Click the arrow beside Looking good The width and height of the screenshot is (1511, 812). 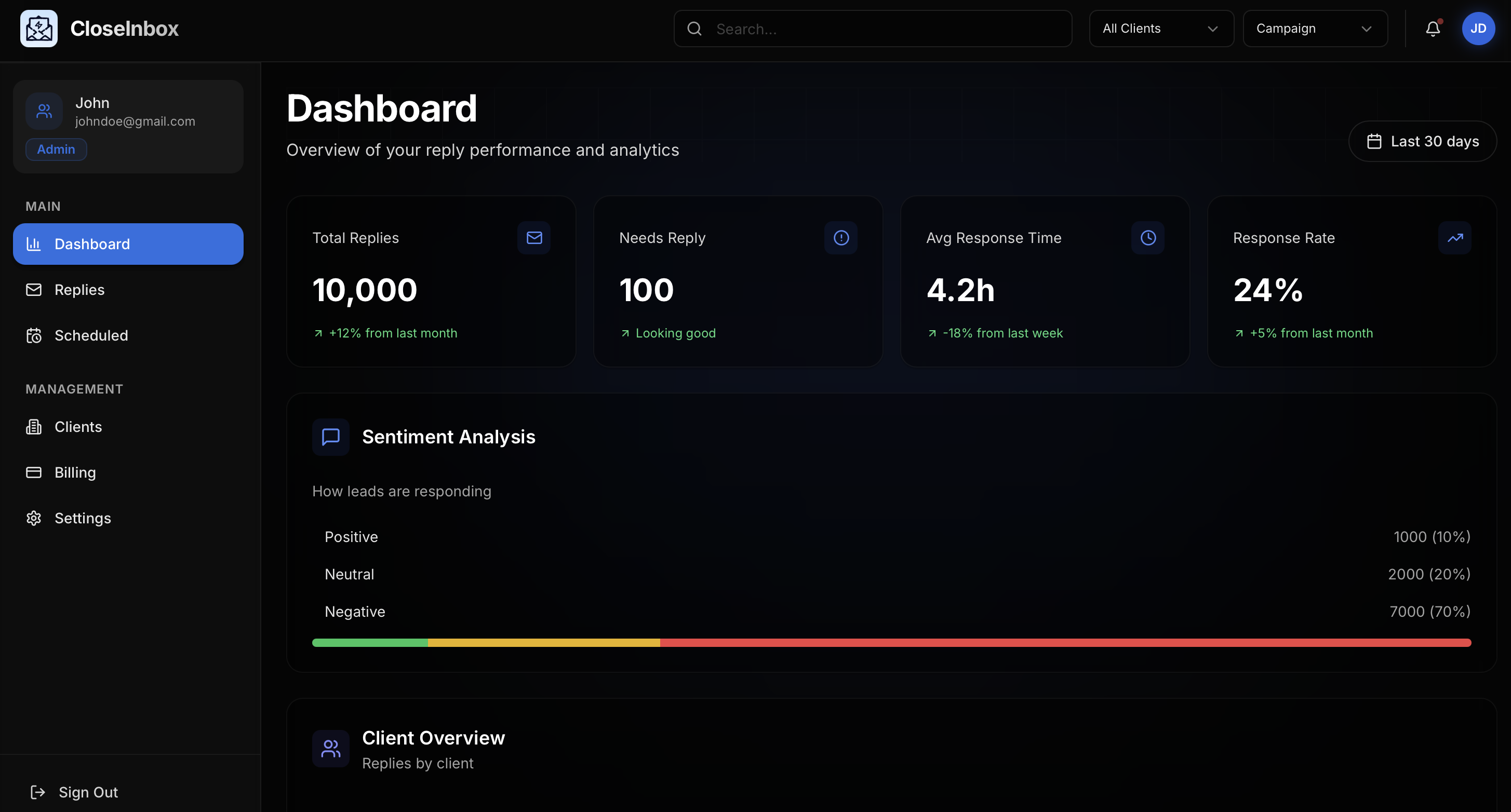click(625, 333)
